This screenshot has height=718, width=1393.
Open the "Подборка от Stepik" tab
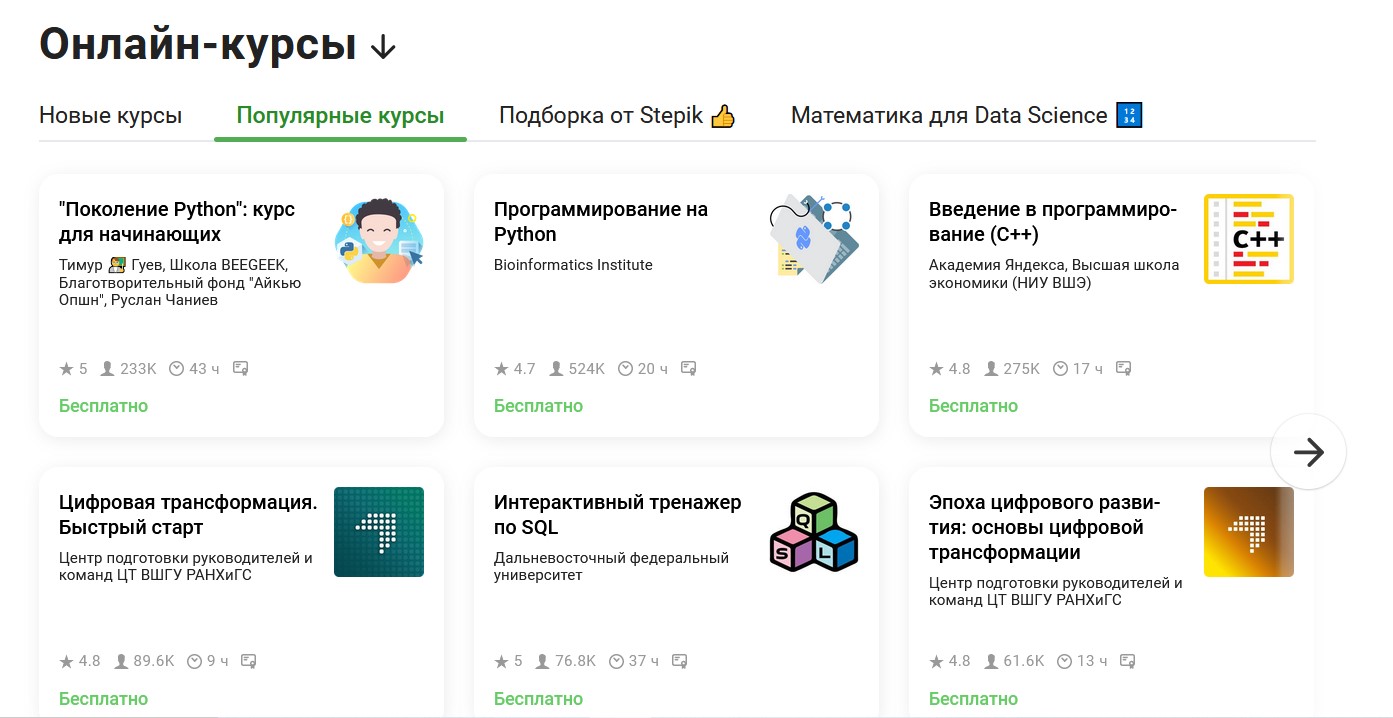617,116
